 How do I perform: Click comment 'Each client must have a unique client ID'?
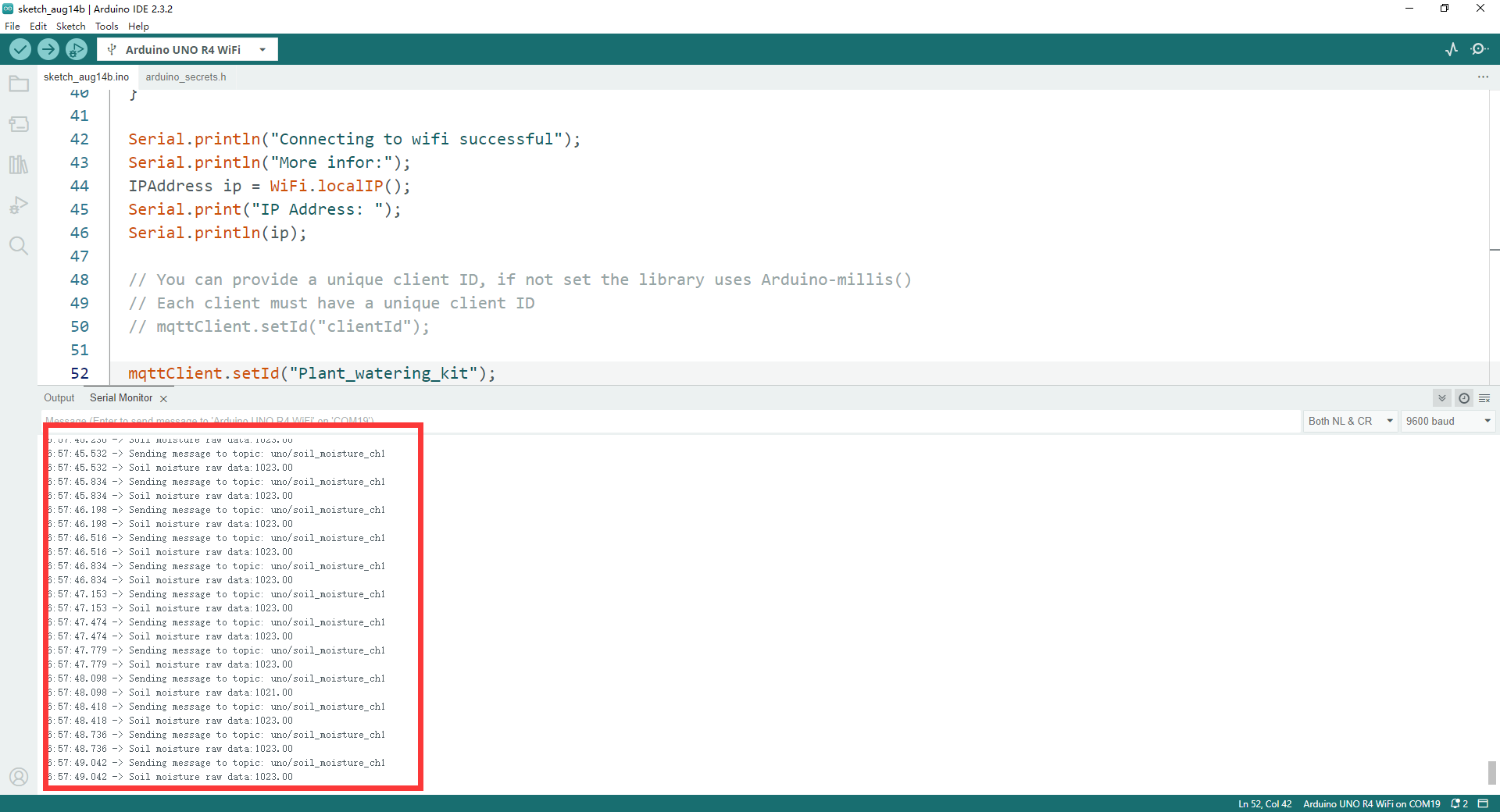pyautogui.click(x=332, y=303)
